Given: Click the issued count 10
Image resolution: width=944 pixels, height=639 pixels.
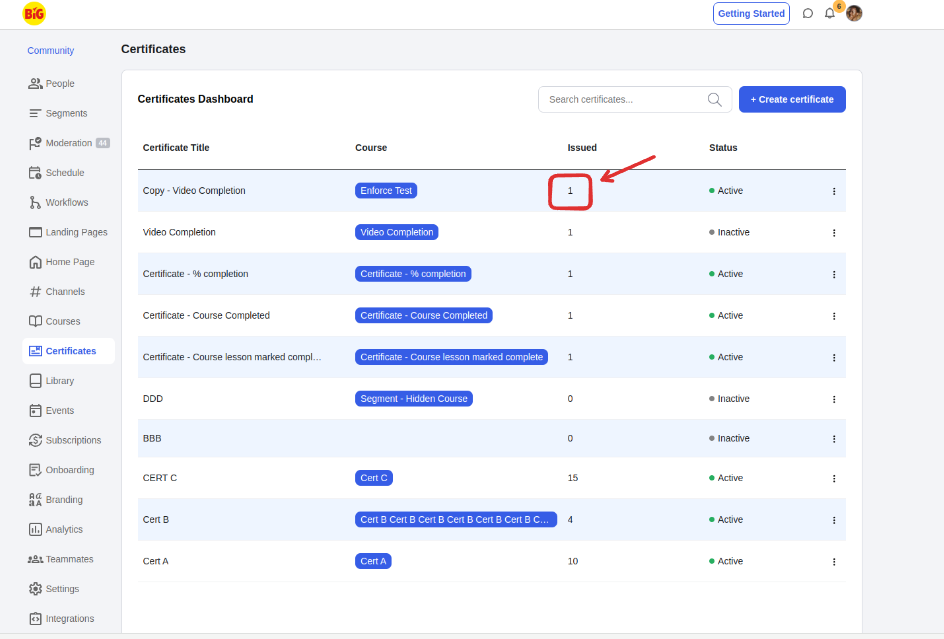Looking at the screenshot, I should point(573,561).
